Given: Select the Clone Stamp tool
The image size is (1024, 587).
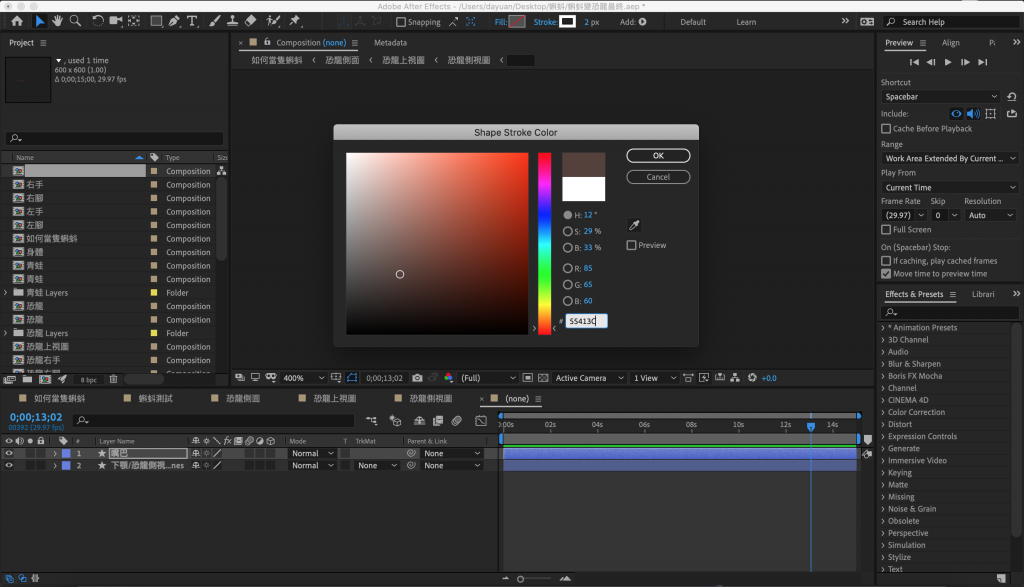Looking at the screenshot, I should tap(231, 21).
